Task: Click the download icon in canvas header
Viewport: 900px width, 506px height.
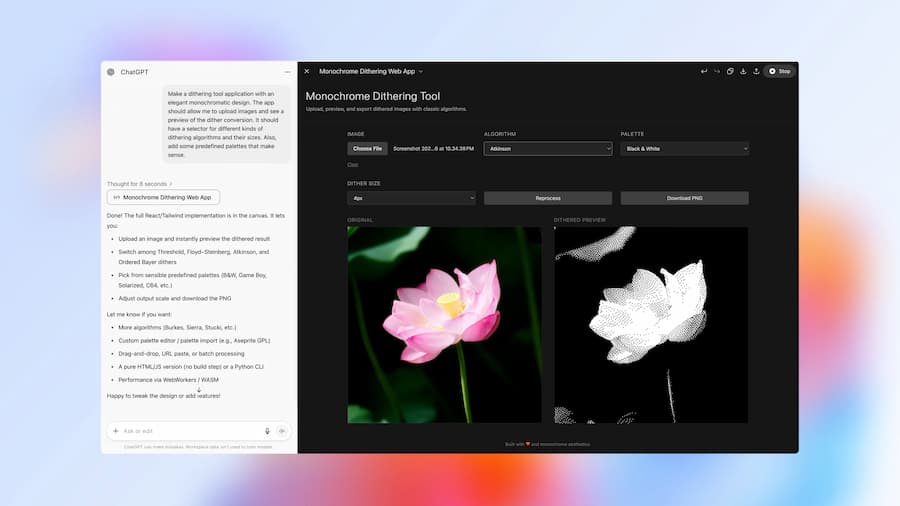Action: coord(743,71)
